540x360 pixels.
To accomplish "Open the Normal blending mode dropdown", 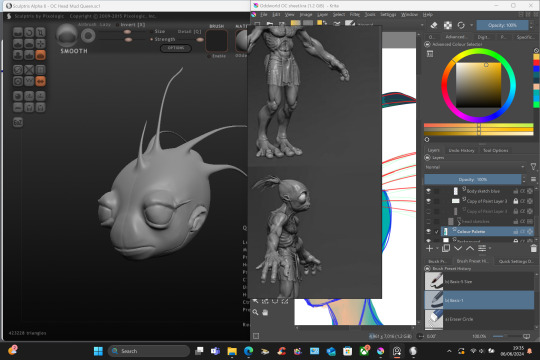I will point(475,167).
